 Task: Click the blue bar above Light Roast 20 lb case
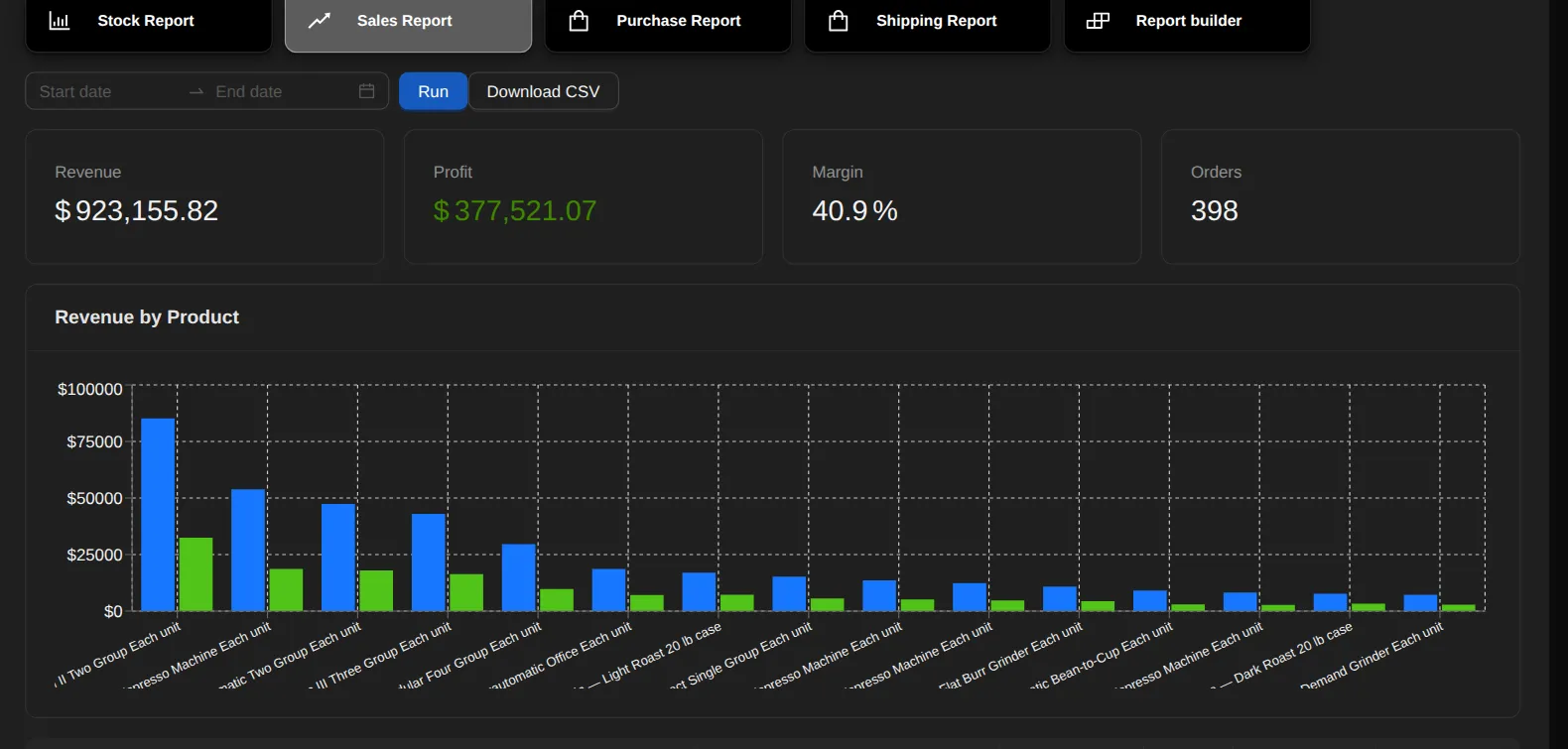[699, 591]
